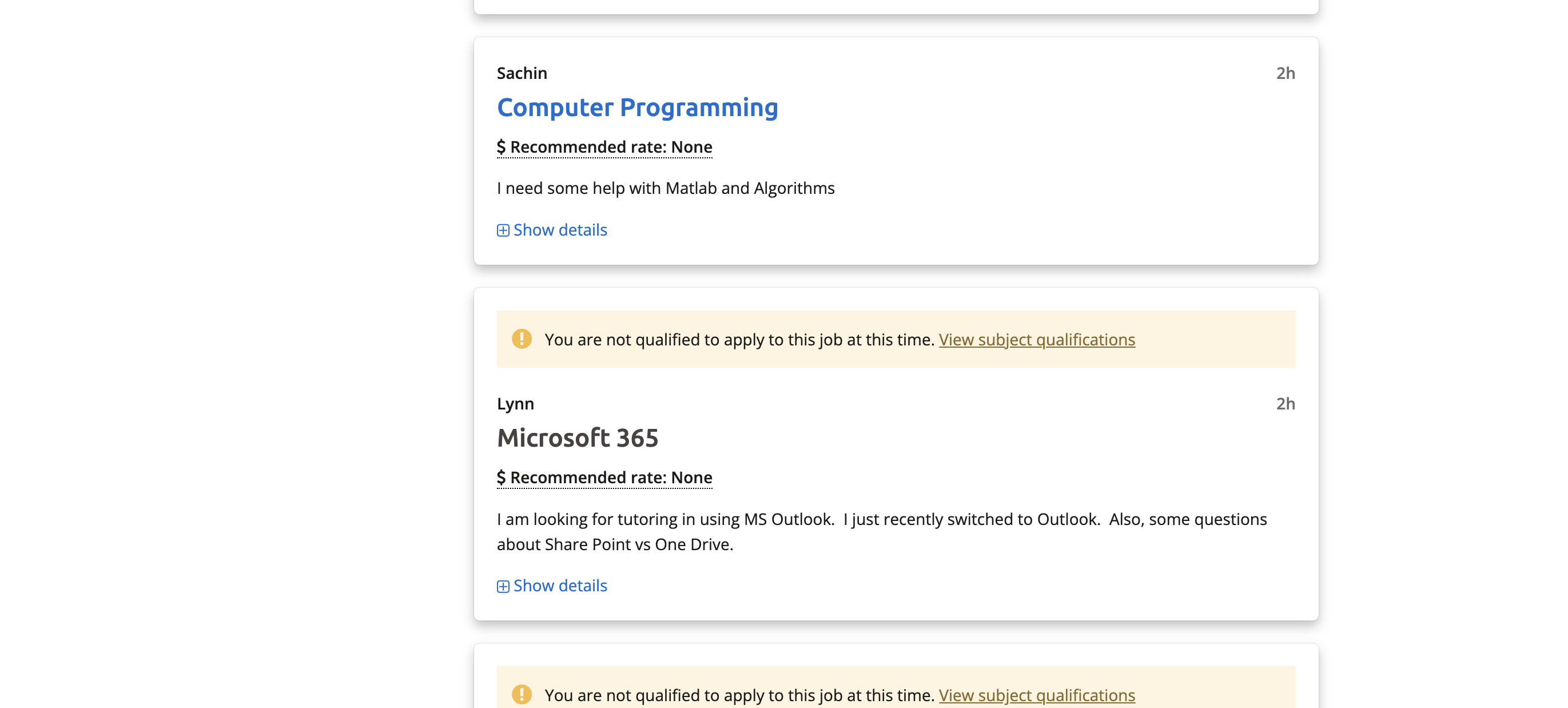
Task: Click student name Lynn
Action: coord(515,404)
